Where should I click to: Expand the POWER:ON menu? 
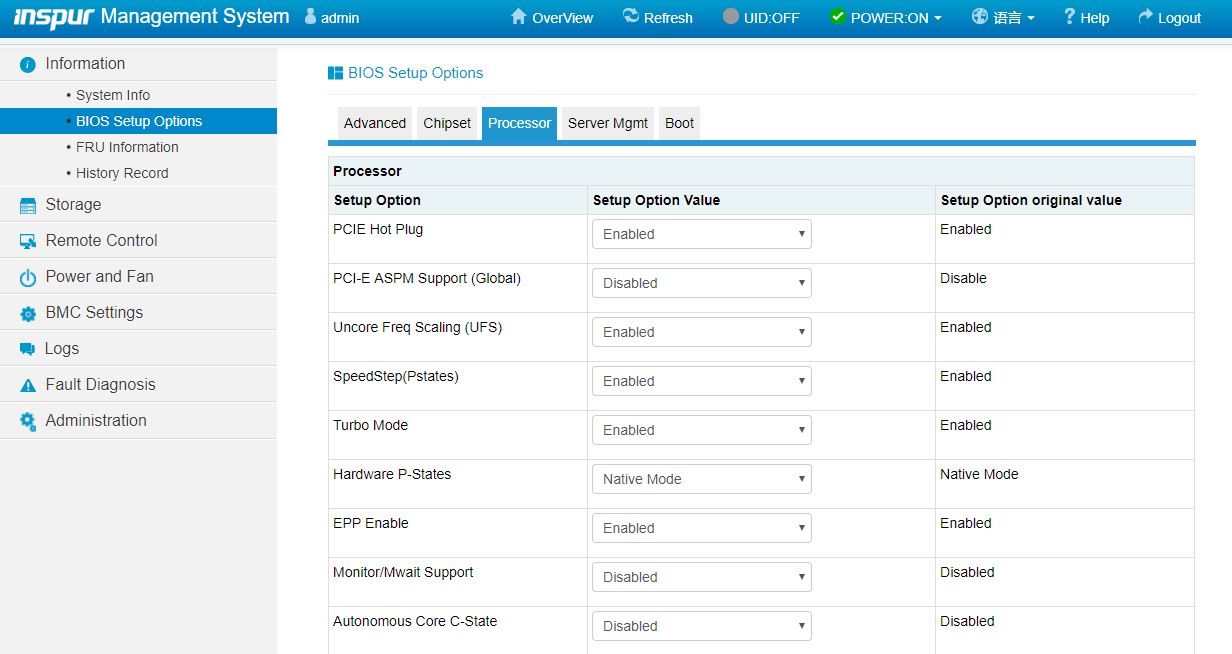886,18
